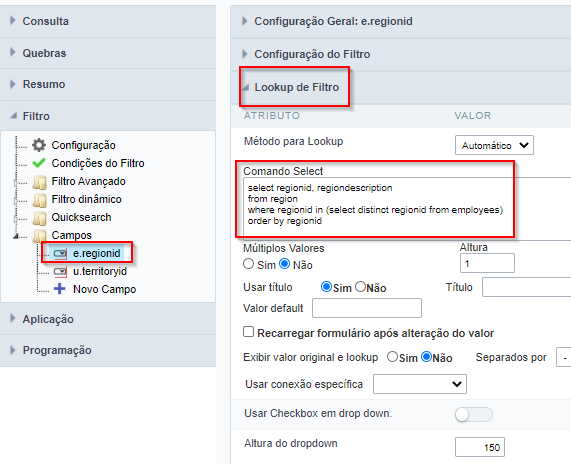
Task: Click the green check icon for Condições do Filtro
Action: pyautogui.click(x=39, y=163)
